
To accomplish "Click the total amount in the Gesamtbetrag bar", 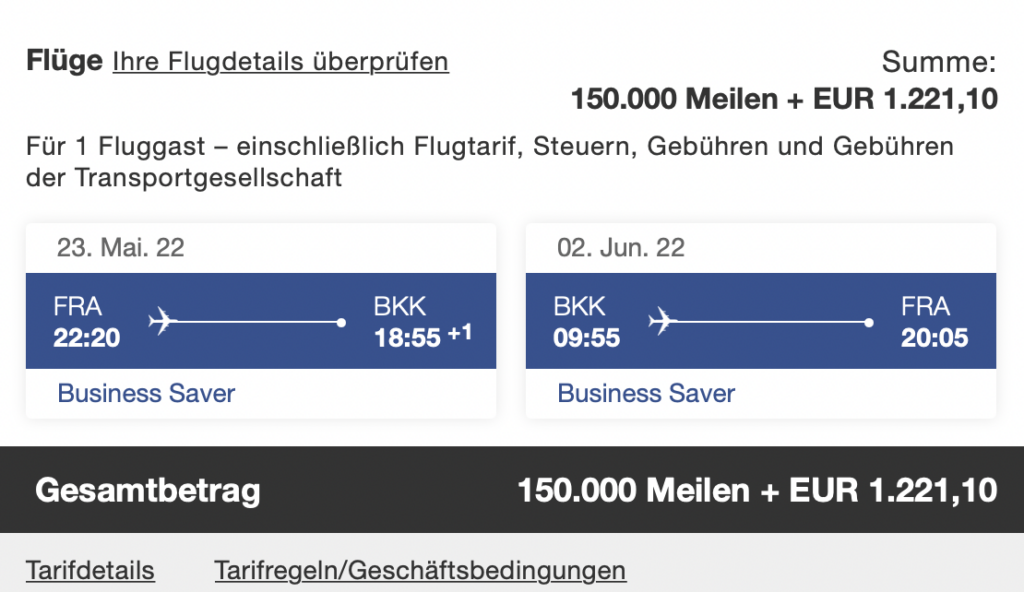I will 757,490.
